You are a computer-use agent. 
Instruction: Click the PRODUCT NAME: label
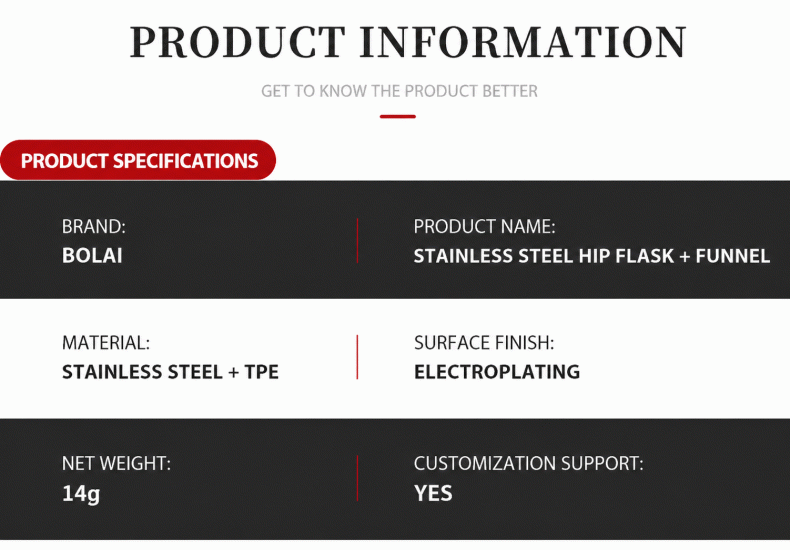click(484, 227)
